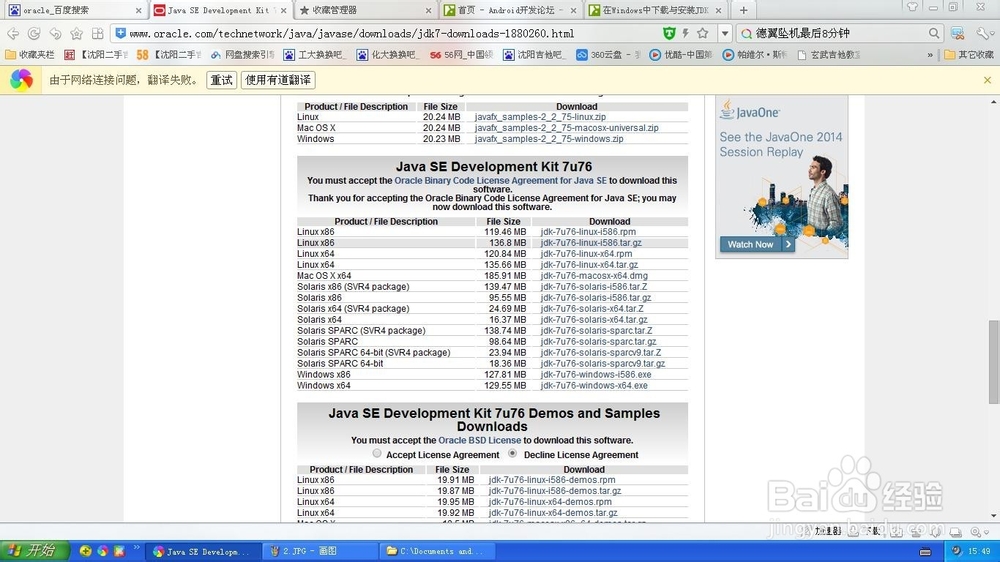Click the favorites star icon in navigation bar
The image size is (1000, 562).
(x=77, y=33)
